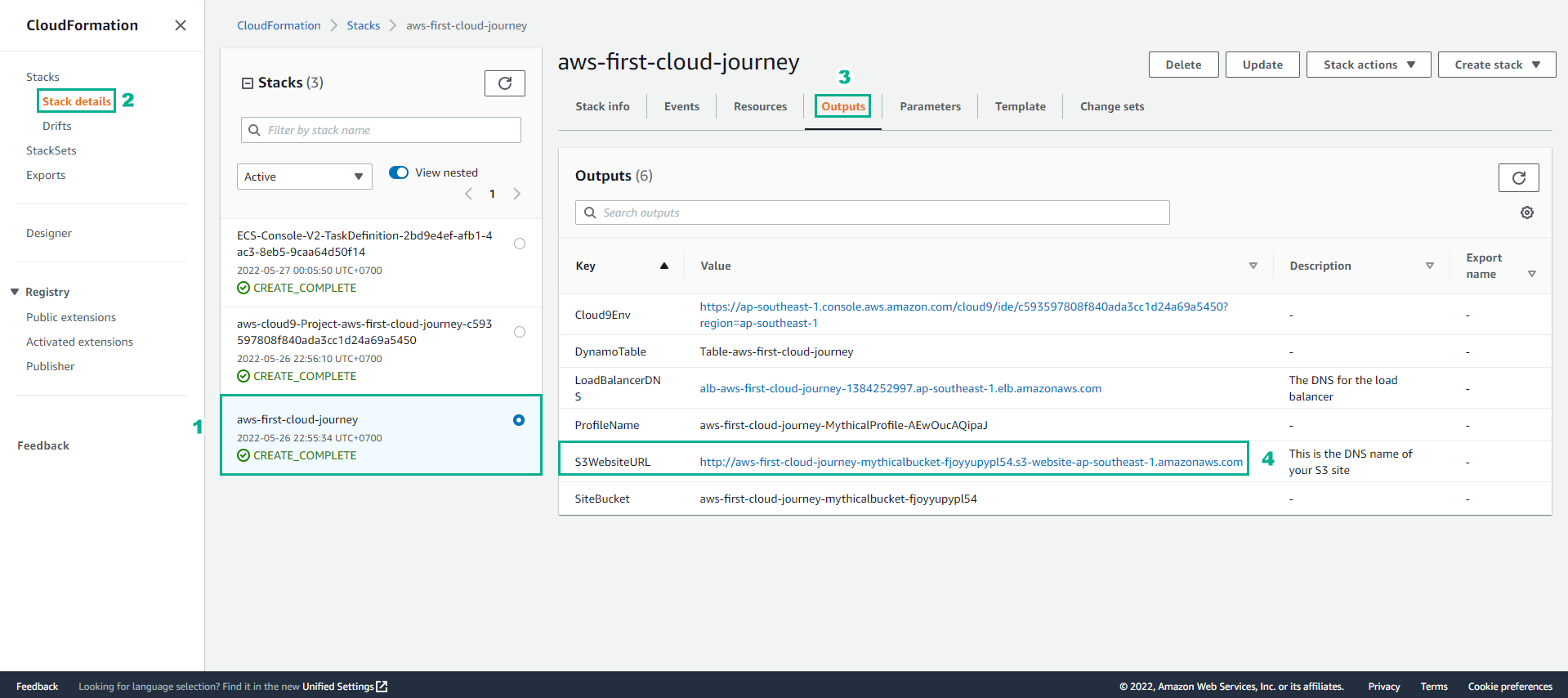
Task: Click the search outputs magnifier icon
Action: point(590,213)
